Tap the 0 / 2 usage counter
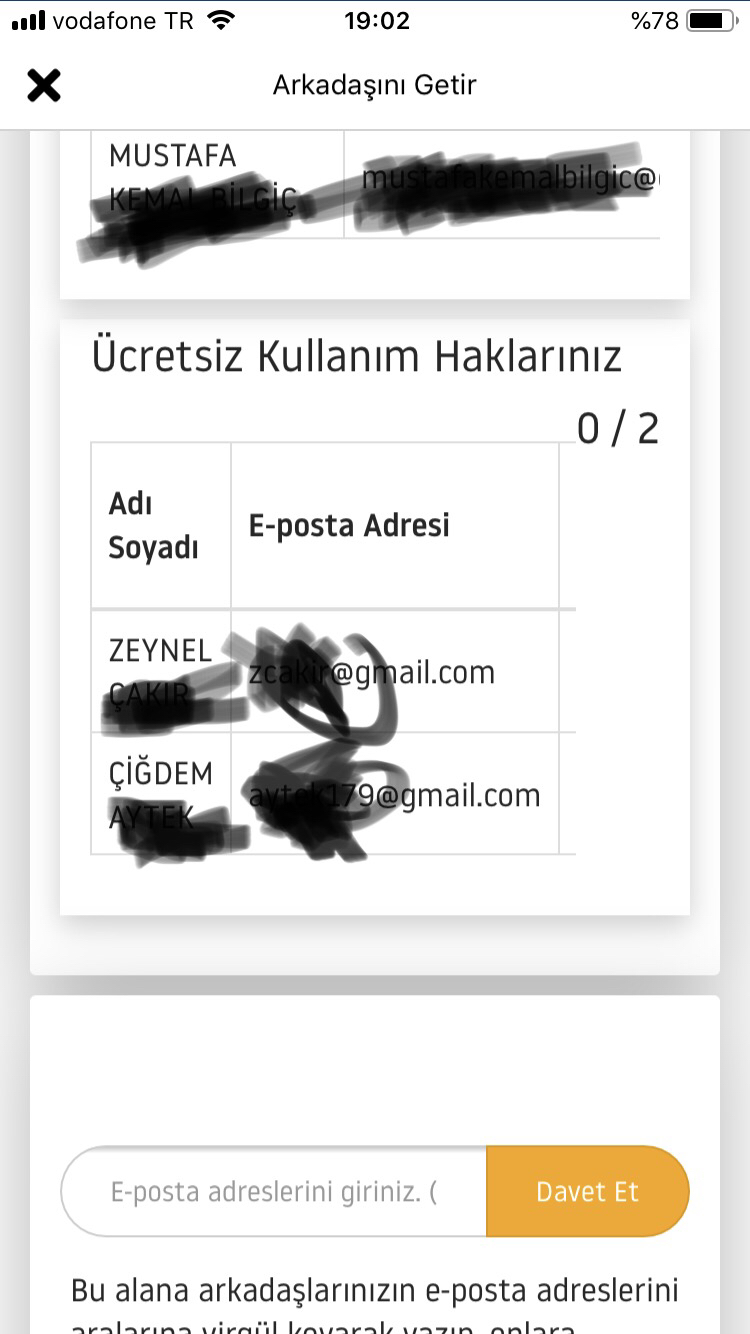 click(x=618, y=428)
